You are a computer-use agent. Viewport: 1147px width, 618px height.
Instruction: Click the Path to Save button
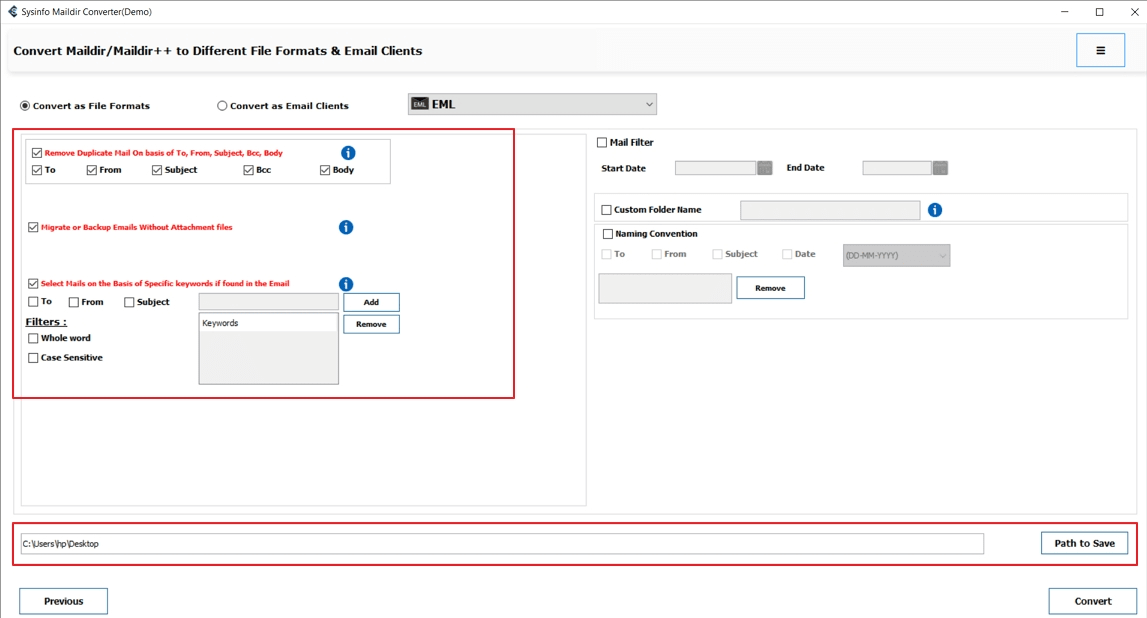pos(1084,543)
